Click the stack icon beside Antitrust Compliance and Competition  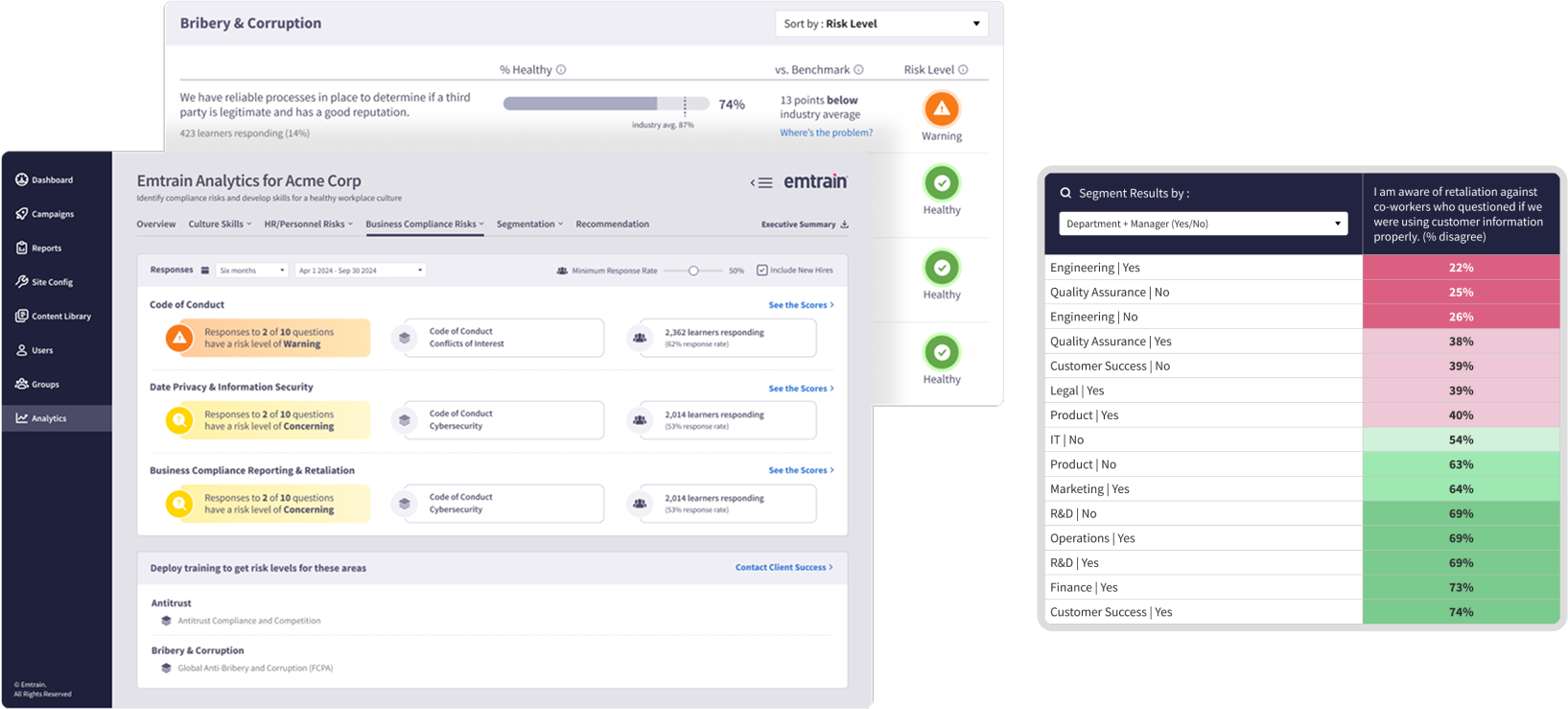pos(166,621)
